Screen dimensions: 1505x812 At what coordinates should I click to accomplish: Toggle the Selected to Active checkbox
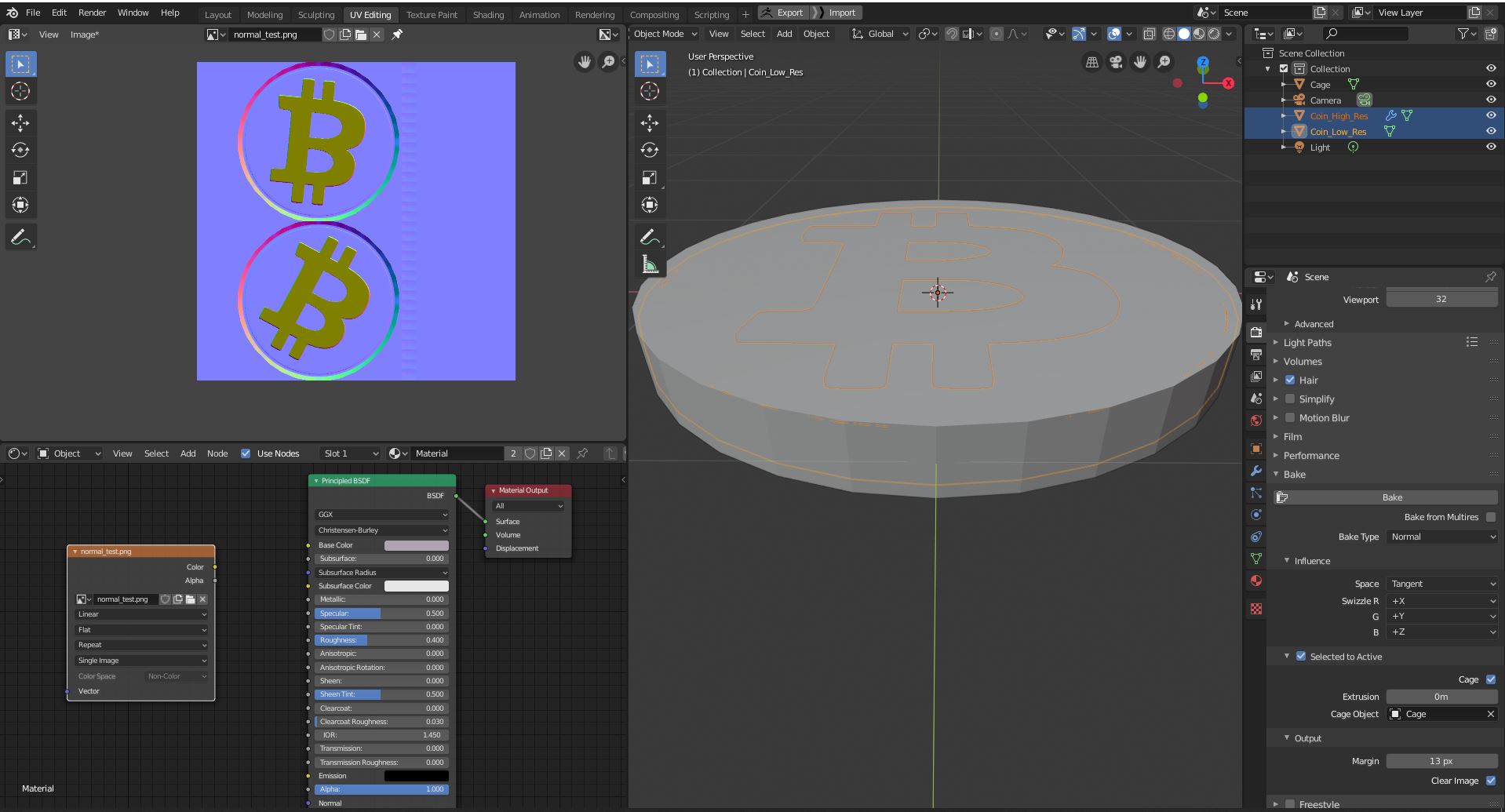pos(1301,657)
